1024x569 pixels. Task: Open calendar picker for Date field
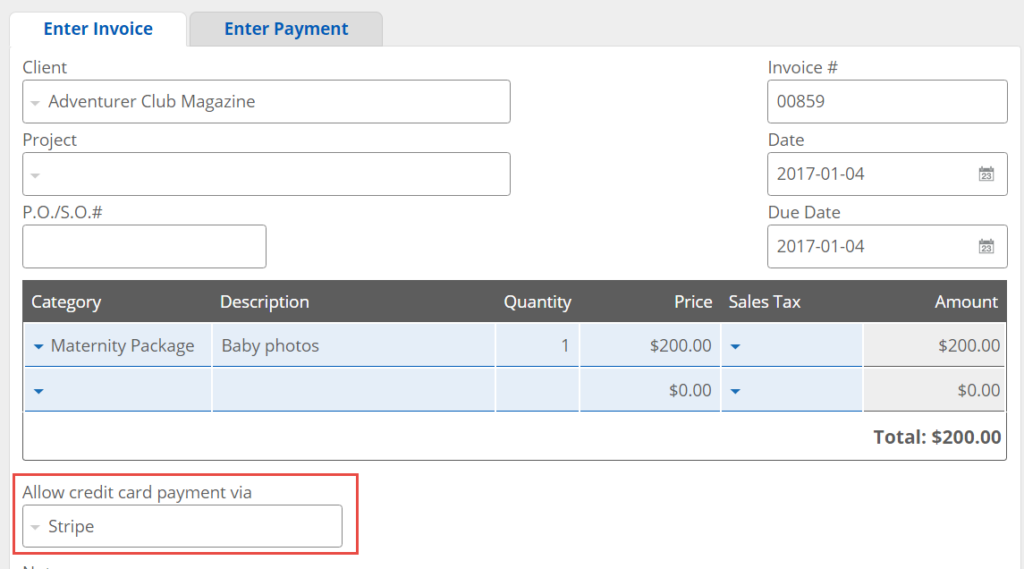(985, 174)
